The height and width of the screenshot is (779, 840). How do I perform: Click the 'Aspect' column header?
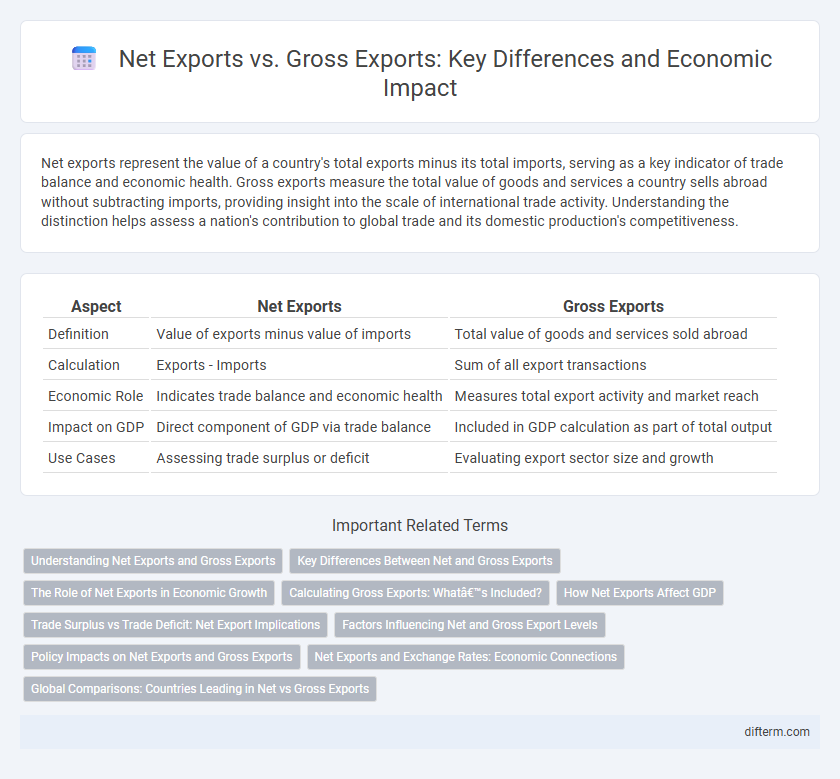96,306
